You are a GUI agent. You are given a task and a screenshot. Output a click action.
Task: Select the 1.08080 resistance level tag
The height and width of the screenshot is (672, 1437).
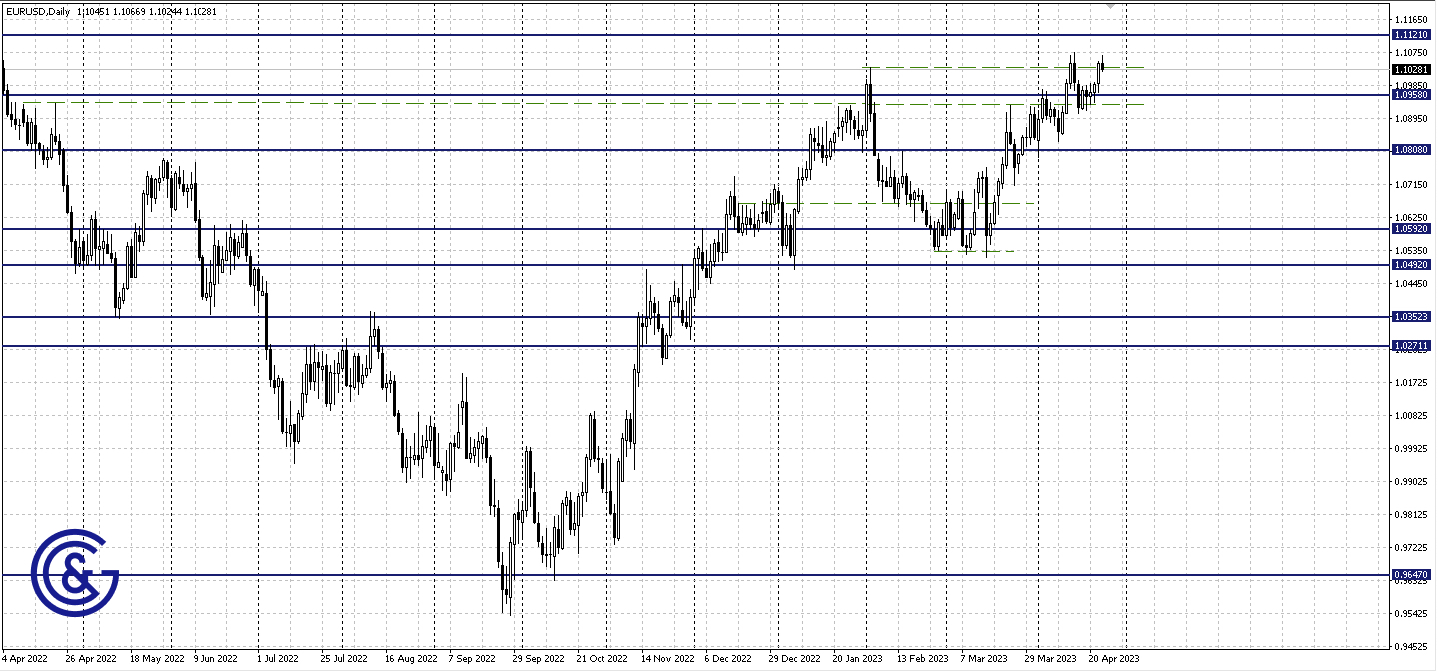pyautogui.click(x=1413, y=150)
